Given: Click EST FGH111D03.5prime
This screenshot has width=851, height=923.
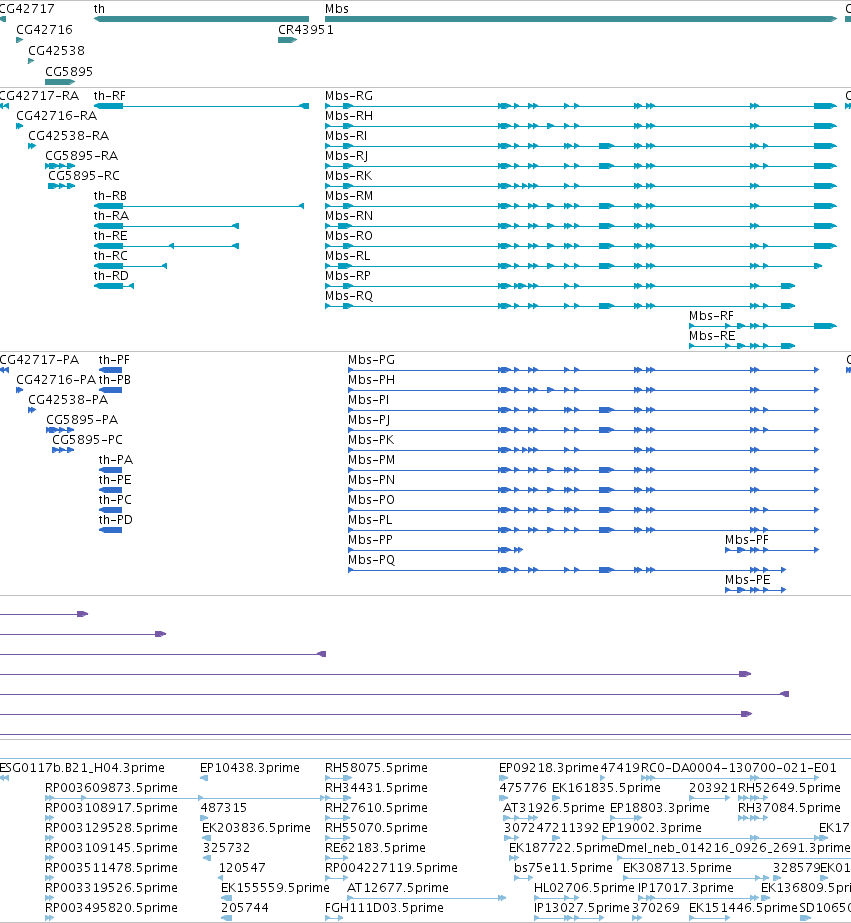Looking at the screenshot, I should [x=334, y=918].
